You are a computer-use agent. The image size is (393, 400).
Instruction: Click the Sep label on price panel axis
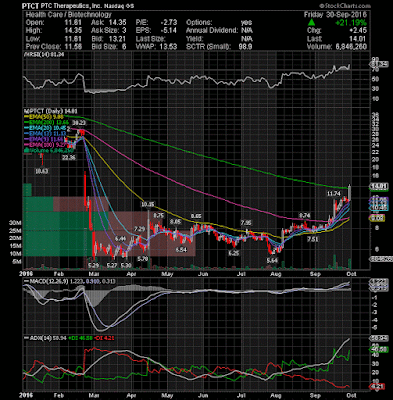coord(315,274)
